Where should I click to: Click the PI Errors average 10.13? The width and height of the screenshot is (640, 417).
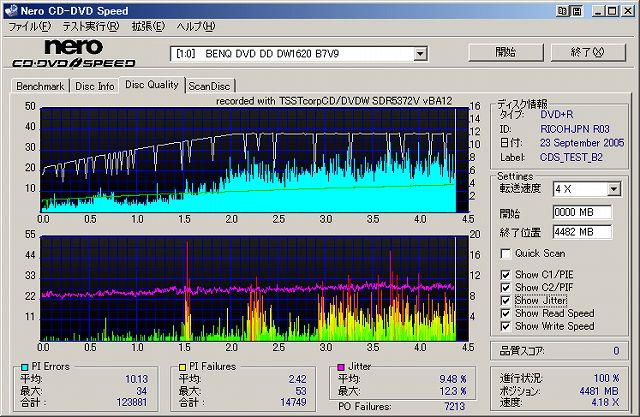click(x=136, y=379)
